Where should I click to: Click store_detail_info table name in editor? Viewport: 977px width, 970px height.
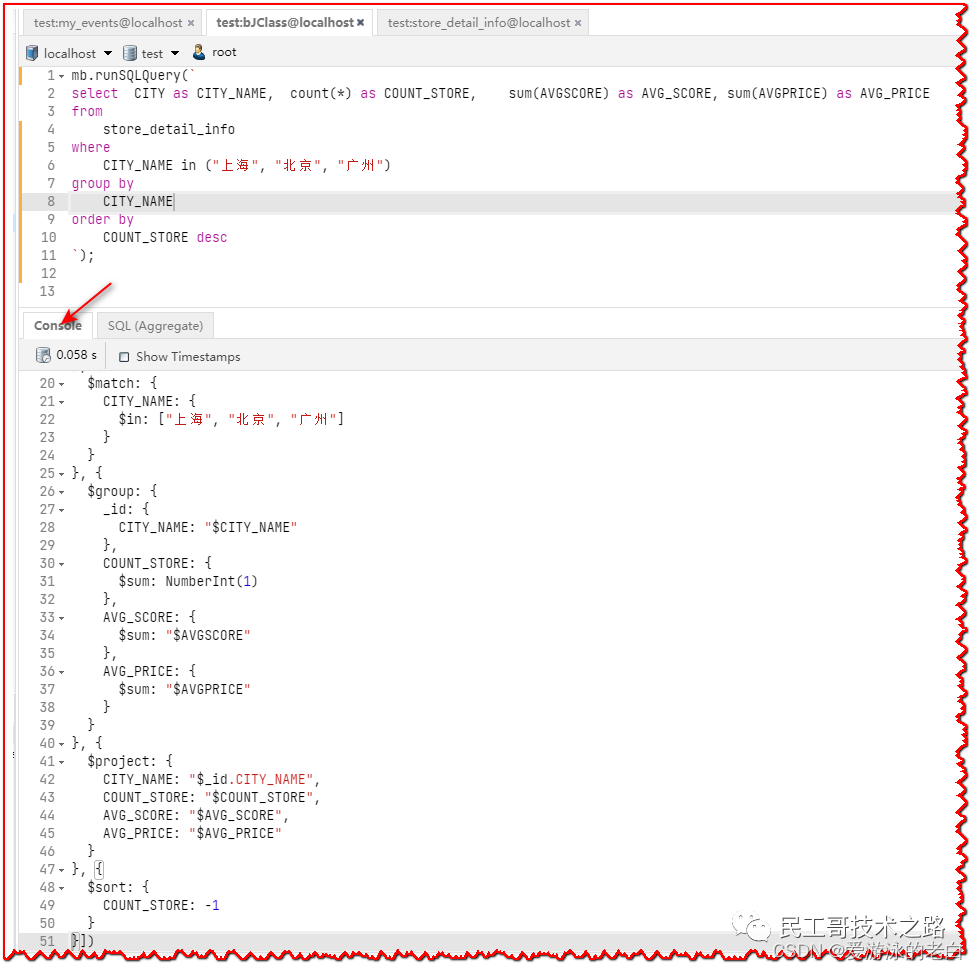(169, 130)
